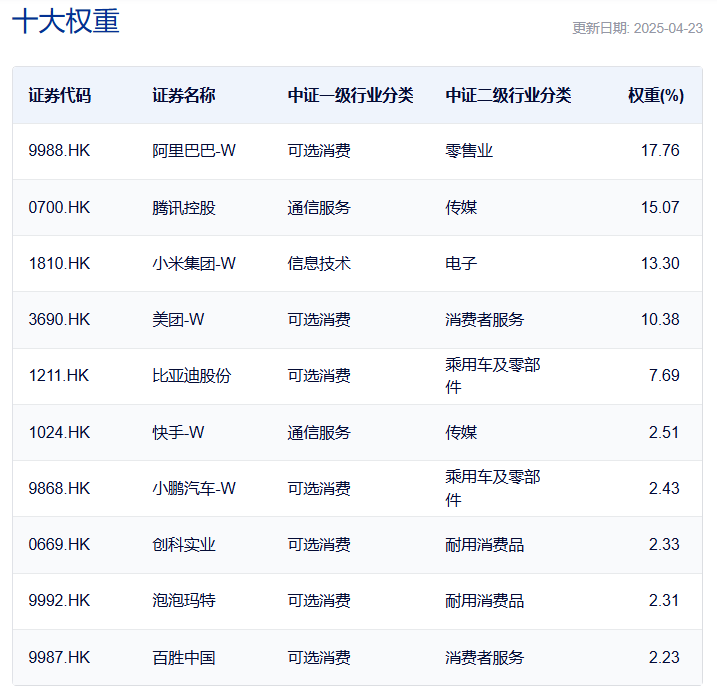Viewport: 717px width, 697px height.
Task: Click 信息技术 industry cell
Action: click(x=319, y=263)
